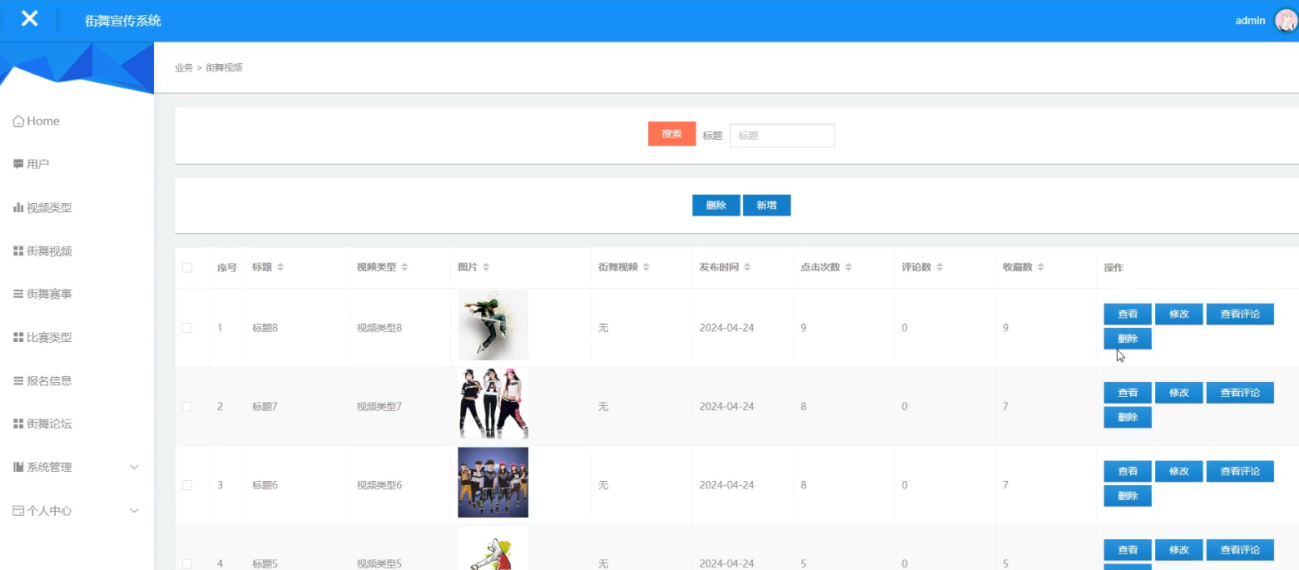Sort by 发布时间 column arrows
1299x570 pixels.
[747, 268]
